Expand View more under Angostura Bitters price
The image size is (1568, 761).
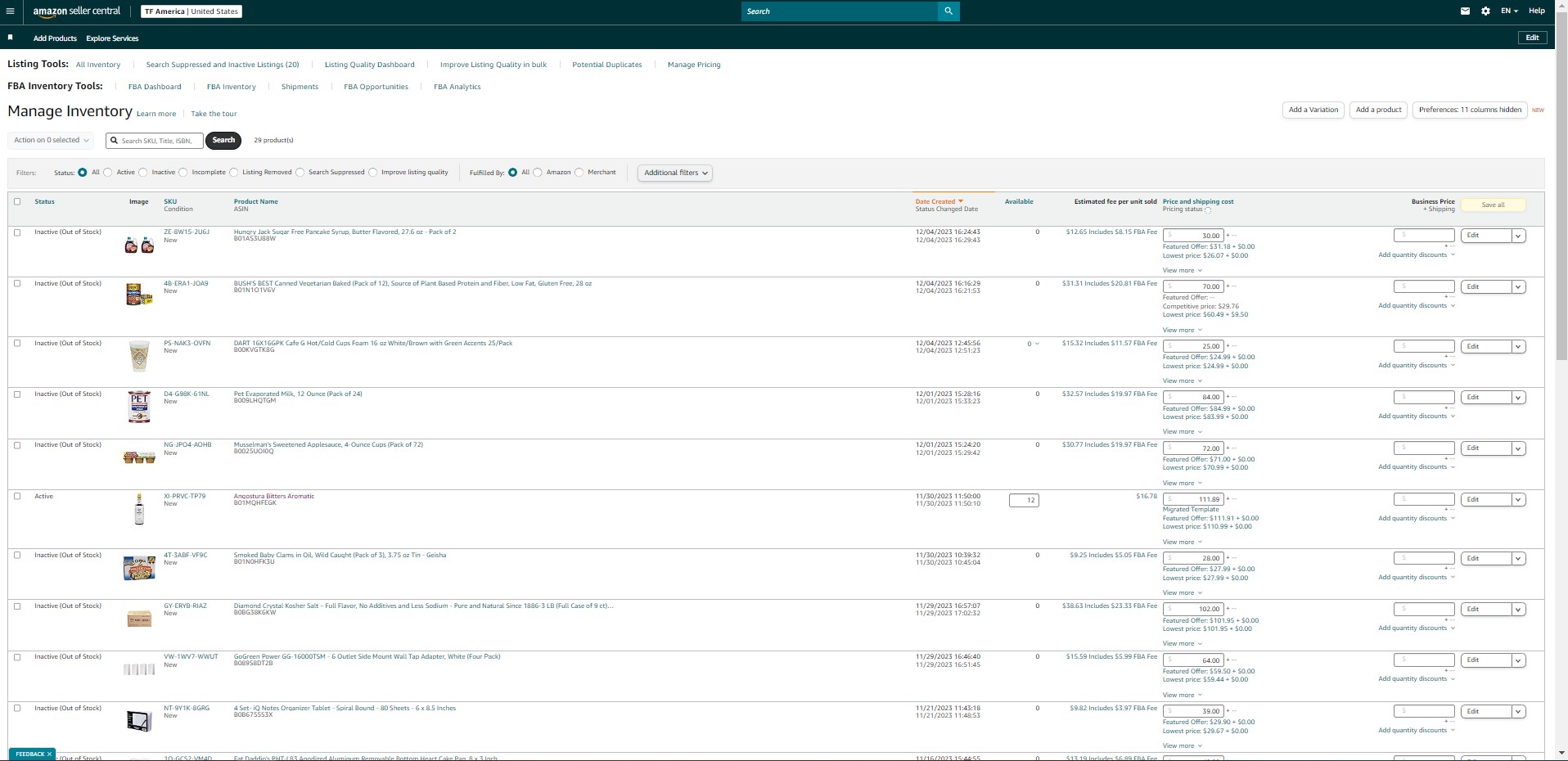click(1183, 543)
